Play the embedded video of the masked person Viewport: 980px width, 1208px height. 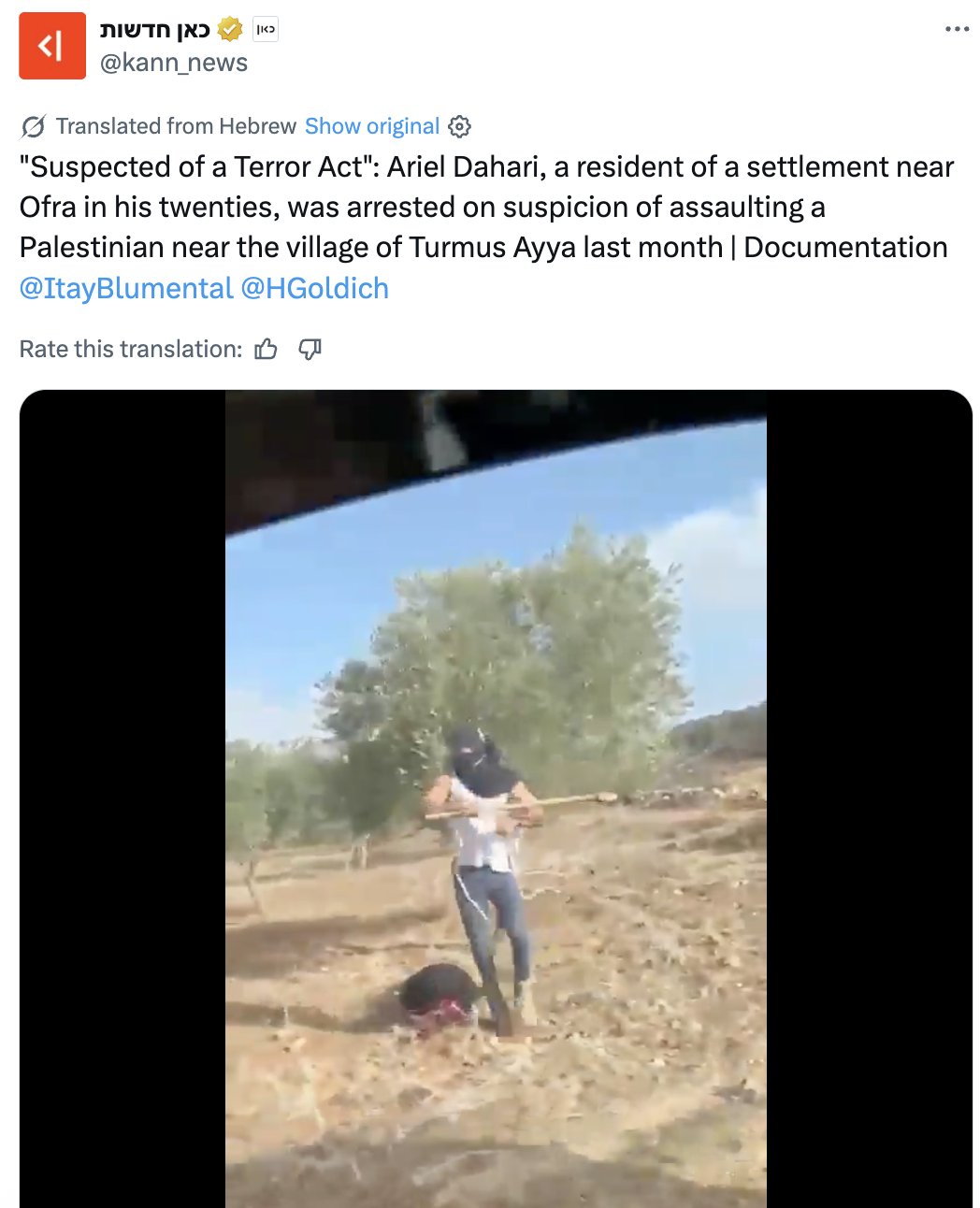496,798
